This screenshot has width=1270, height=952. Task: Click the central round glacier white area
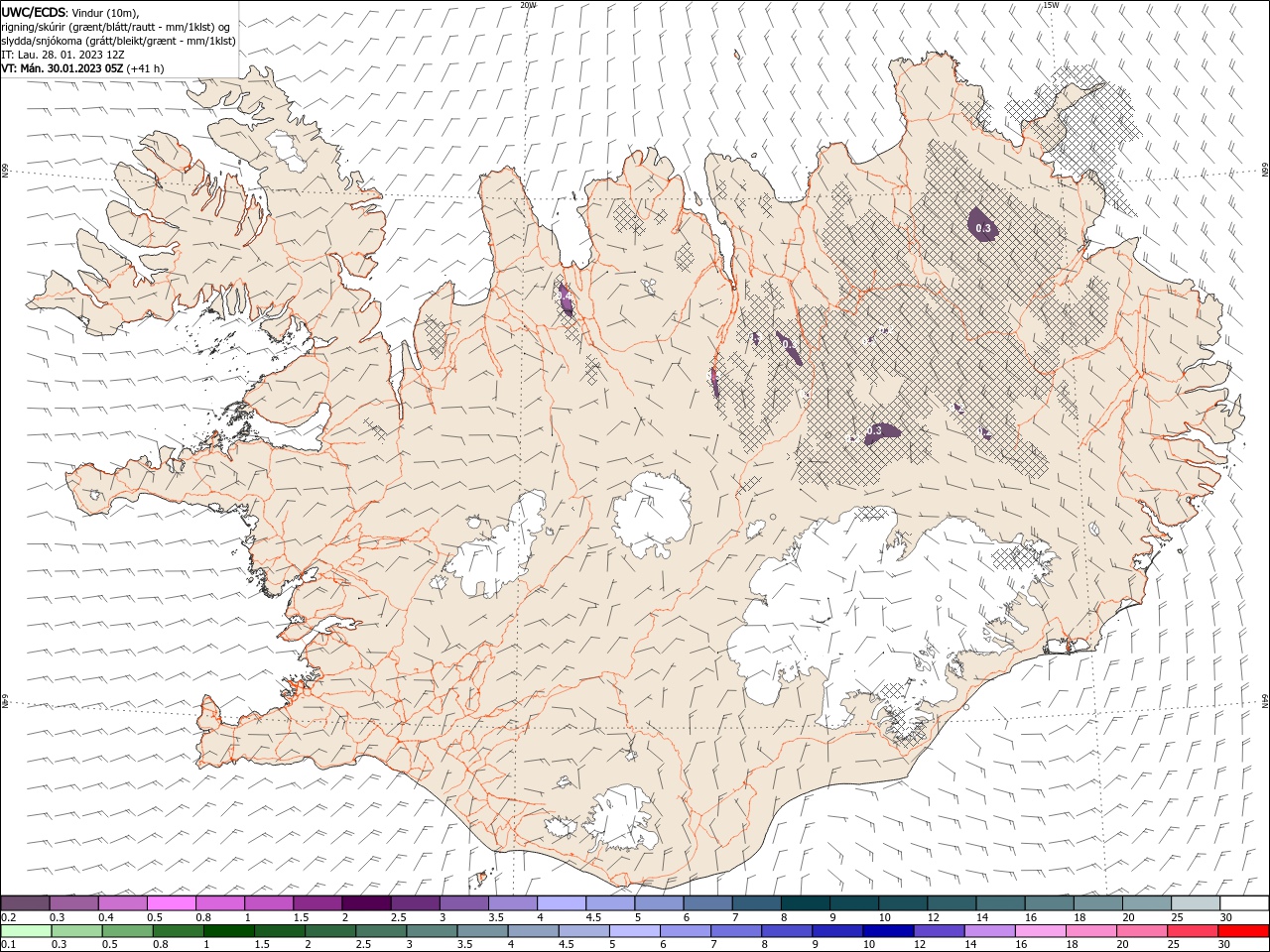pyautogui.click(x=652, y=516)
